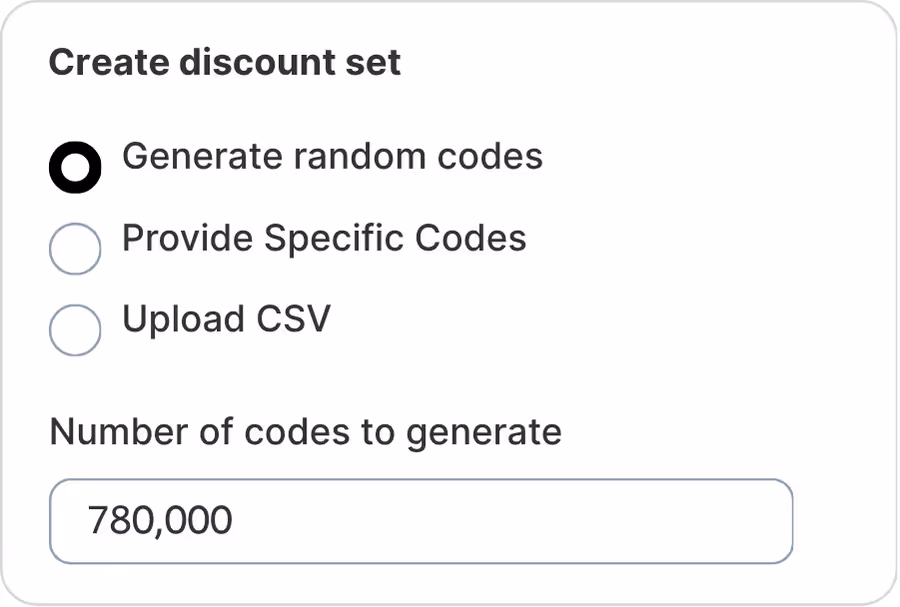
Task: Click the Number of codes to generate label
Action: point(306,432)
